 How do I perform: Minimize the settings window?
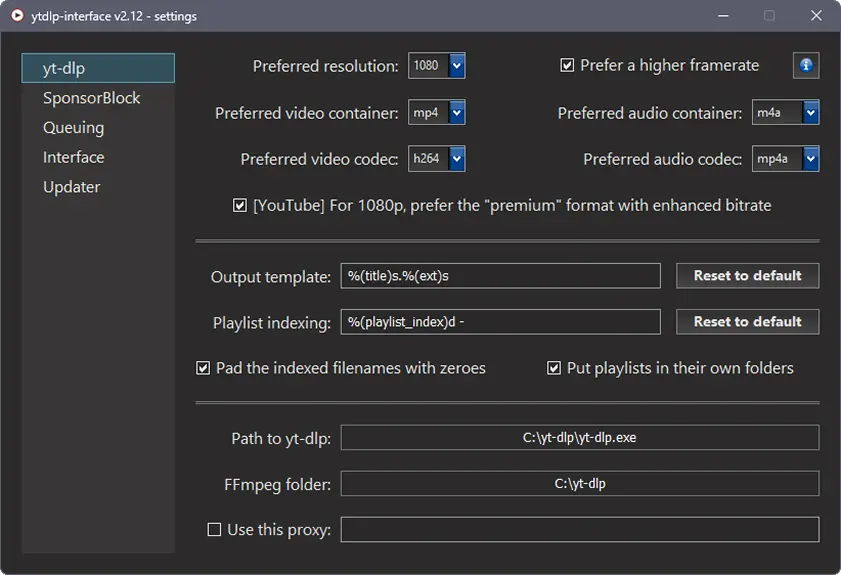coord(723,16)
